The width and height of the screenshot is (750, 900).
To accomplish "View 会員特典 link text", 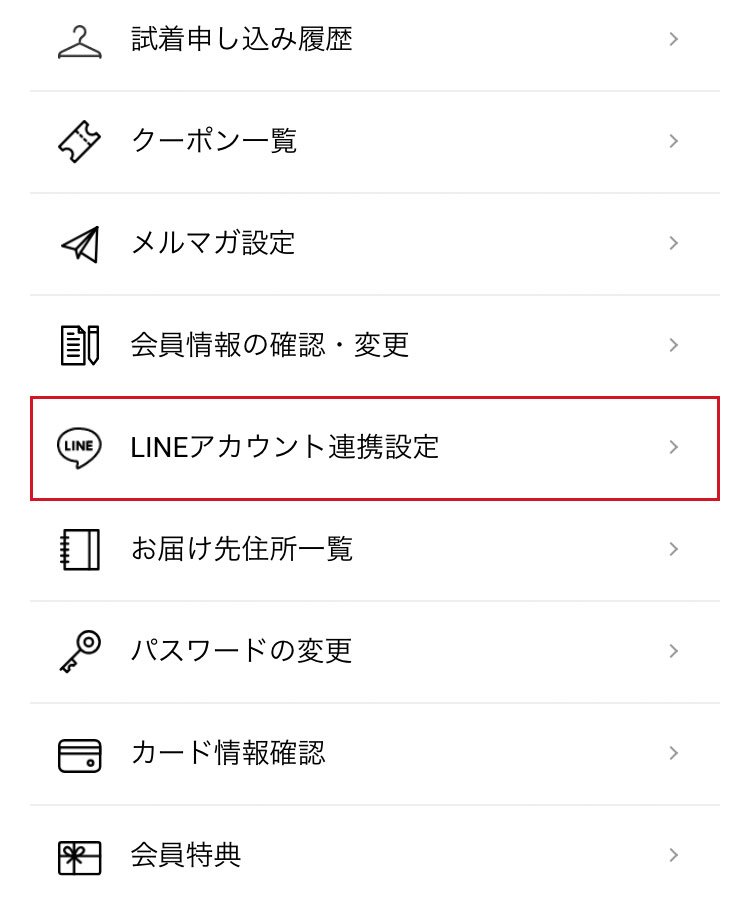I will click(186, 856).
